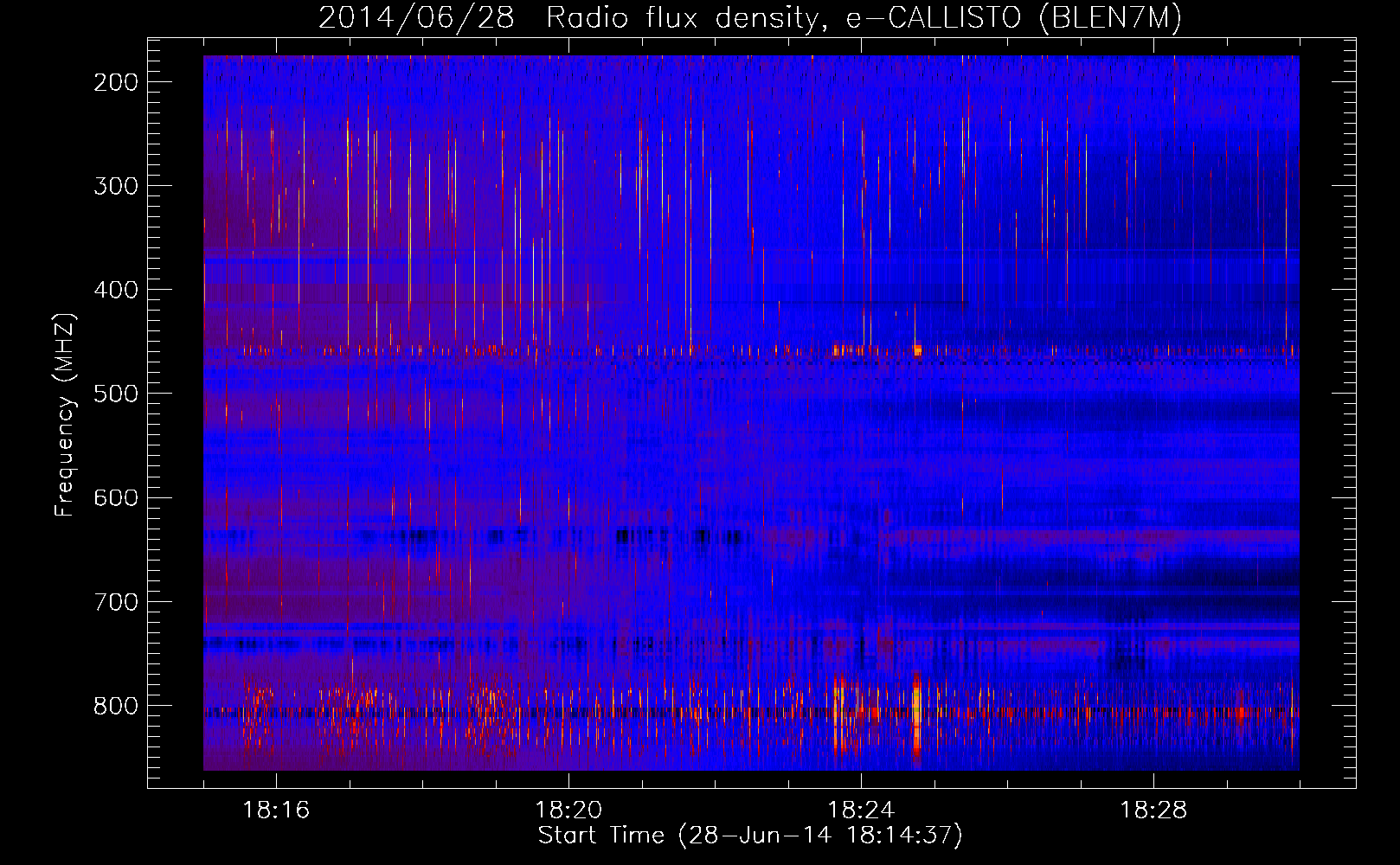Click the 18:24 time tick label
The image size is (1400, 865).
[x=861, y=811]
